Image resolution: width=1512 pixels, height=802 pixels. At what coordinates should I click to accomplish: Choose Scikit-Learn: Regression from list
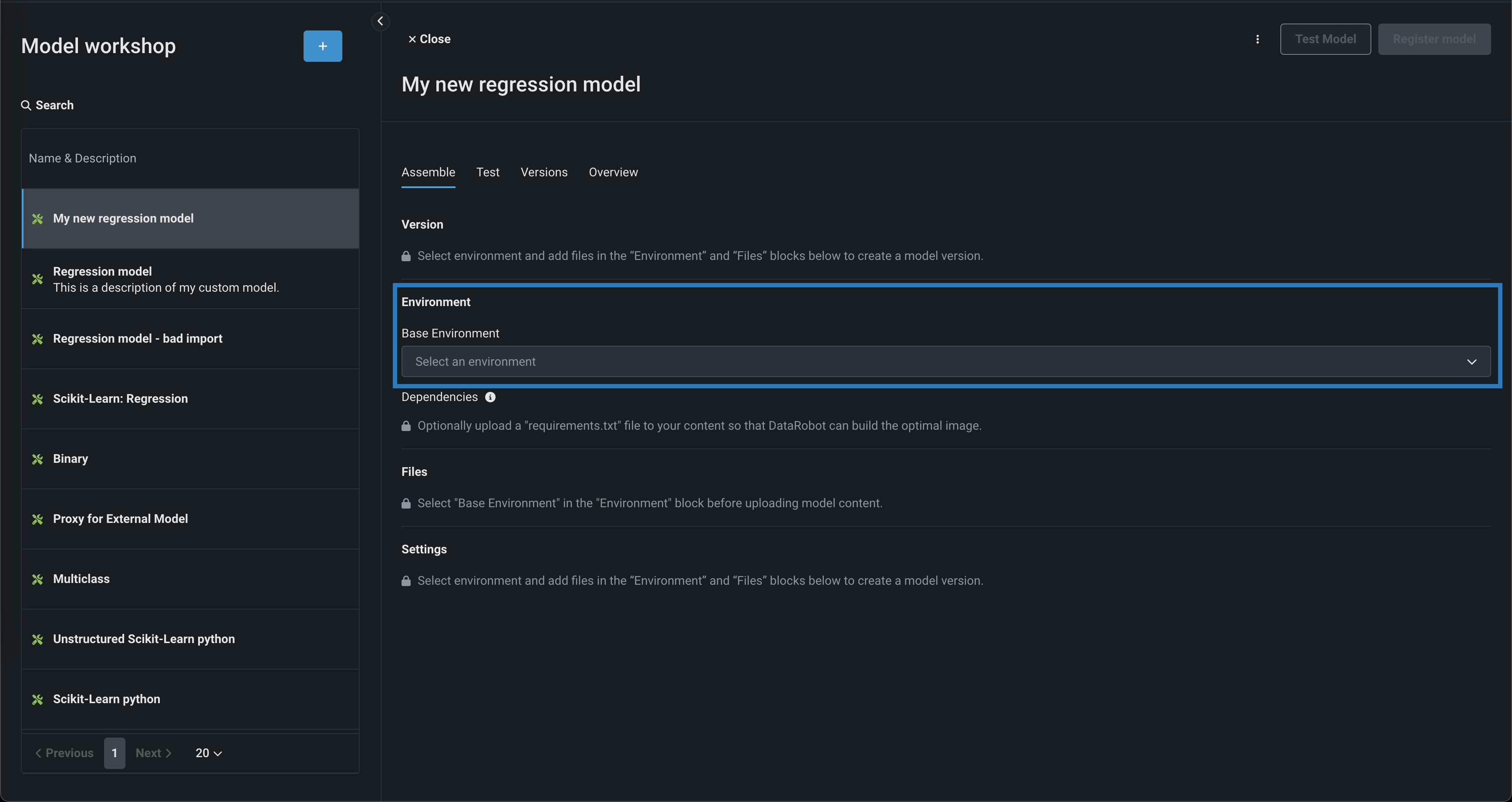coord(120,399)
